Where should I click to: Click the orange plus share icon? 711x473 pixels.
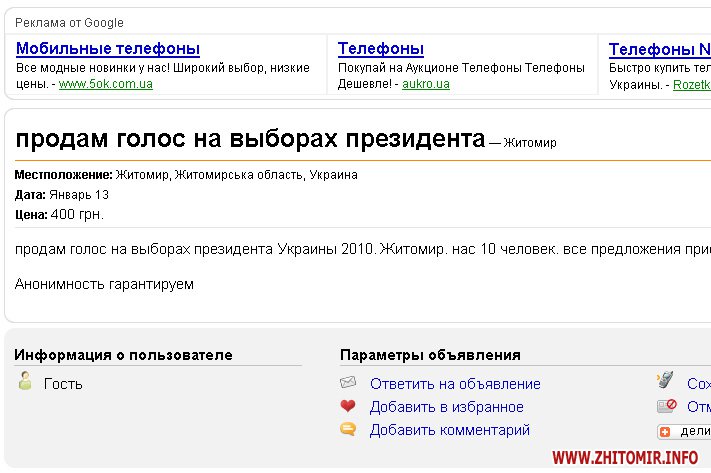click(x=665, y=432)
